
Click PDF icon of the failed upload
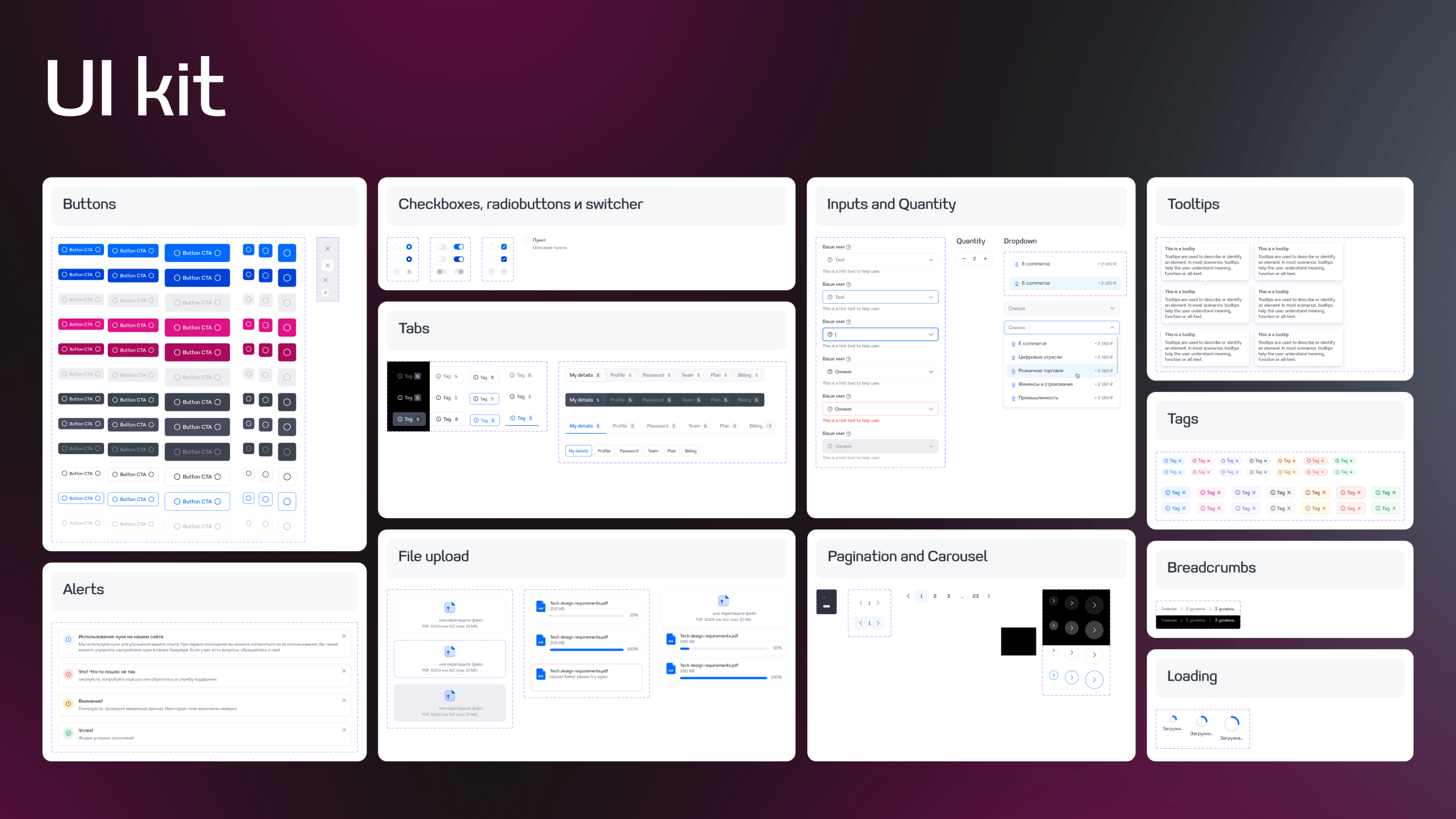[x=540, y=674]
